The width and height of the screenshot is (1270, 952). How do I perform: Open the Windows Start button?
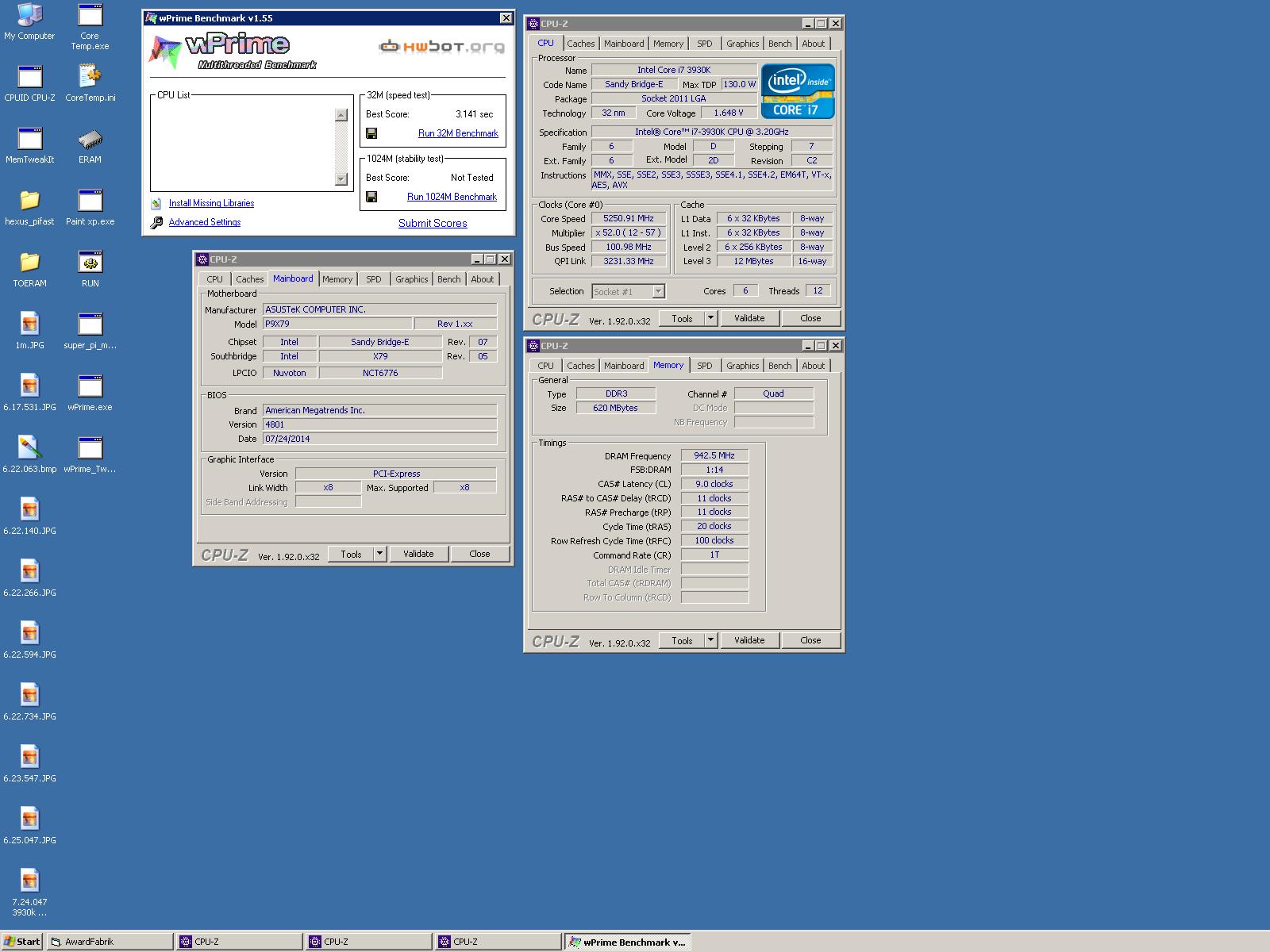[22, 942]
